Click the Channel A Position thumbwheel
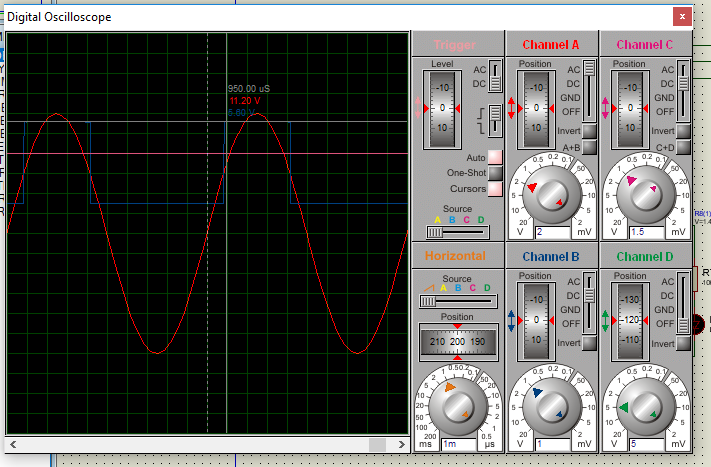711x467 pixels. pos(535,107)
